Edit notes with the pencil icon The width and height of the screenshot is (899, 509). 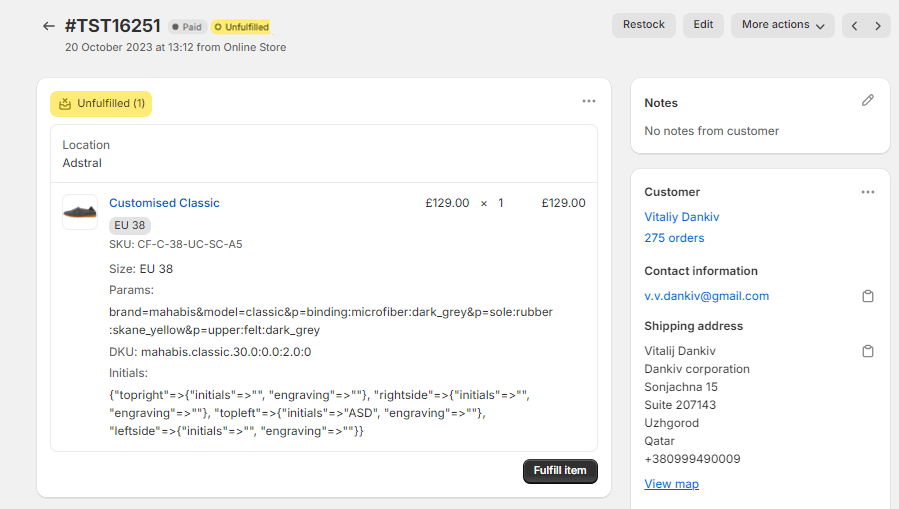(867, 100)
